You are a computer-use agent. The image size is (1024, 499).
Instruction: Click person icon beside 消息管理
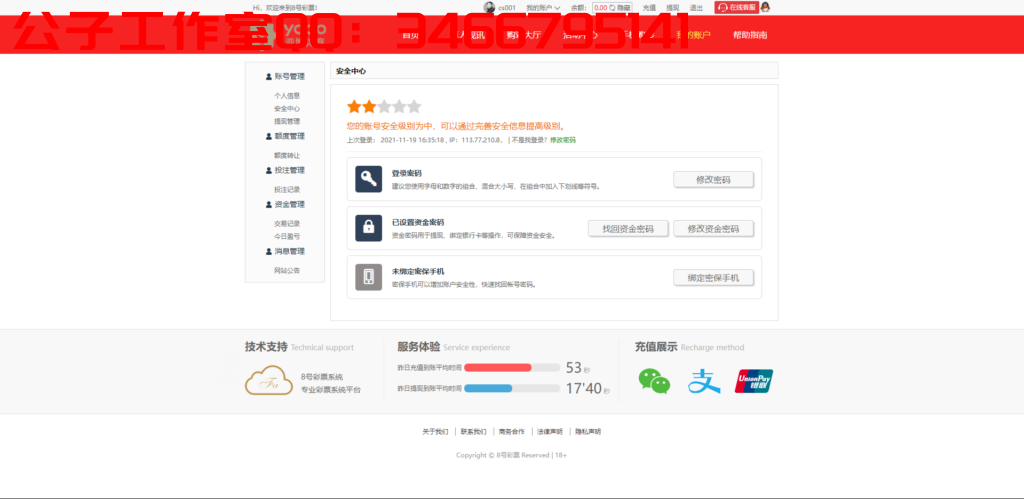(268, 251)
